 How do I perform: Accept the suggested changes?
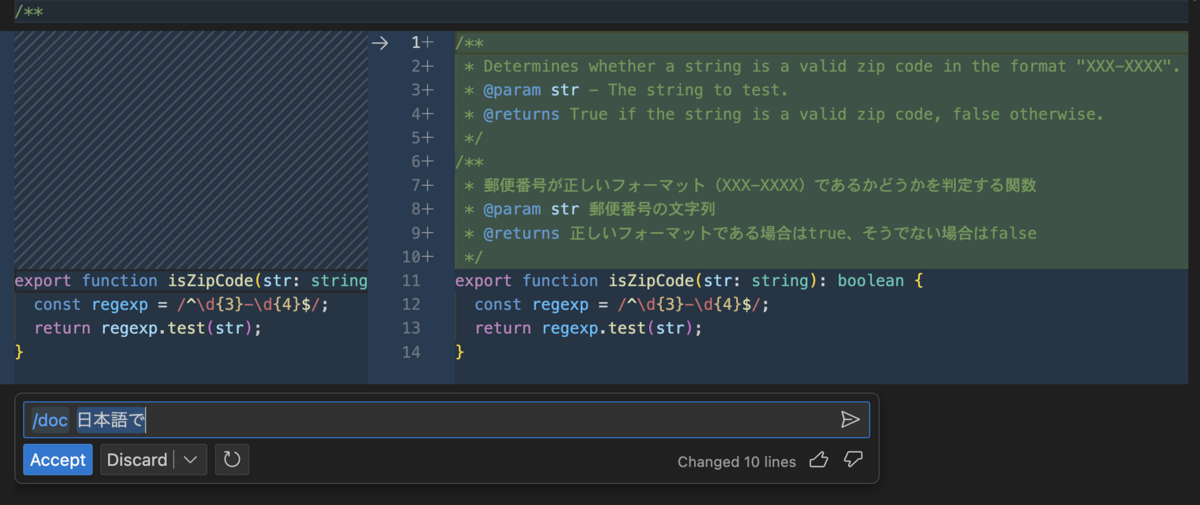click(58, 460)
